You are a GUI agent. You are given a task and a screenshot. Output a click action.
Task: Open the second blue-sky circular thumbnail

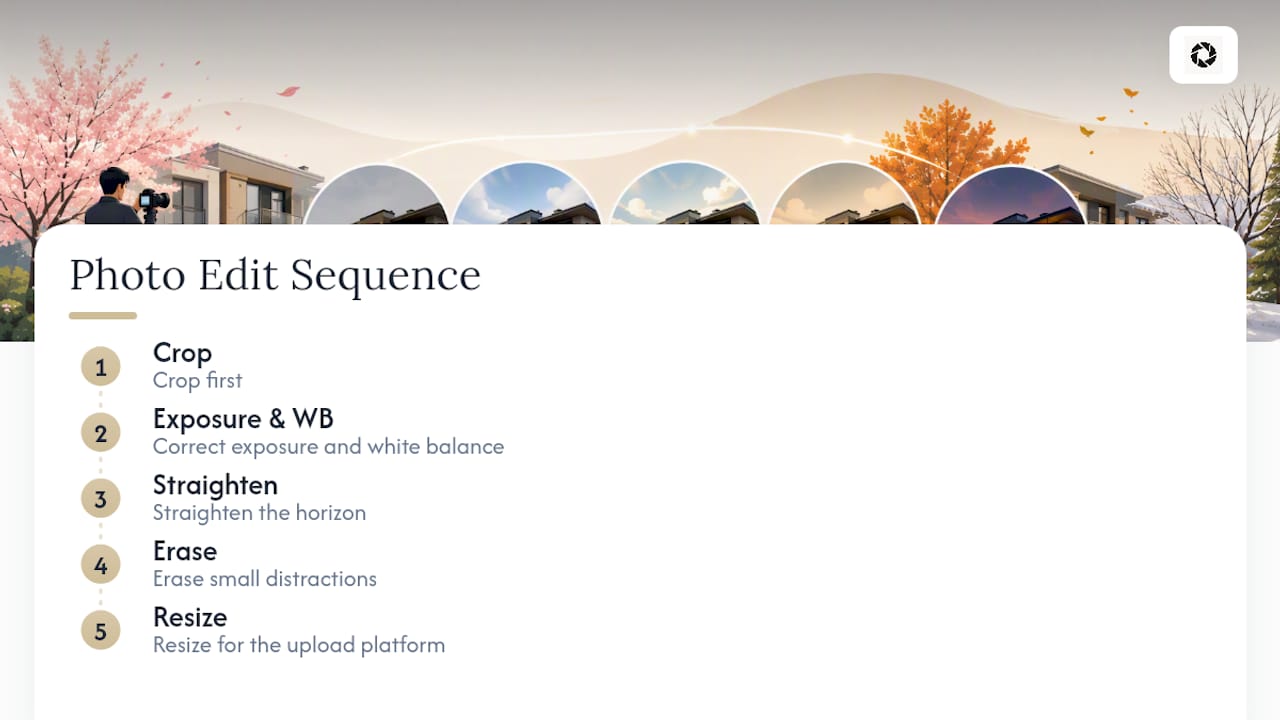[x=526, y=194]
